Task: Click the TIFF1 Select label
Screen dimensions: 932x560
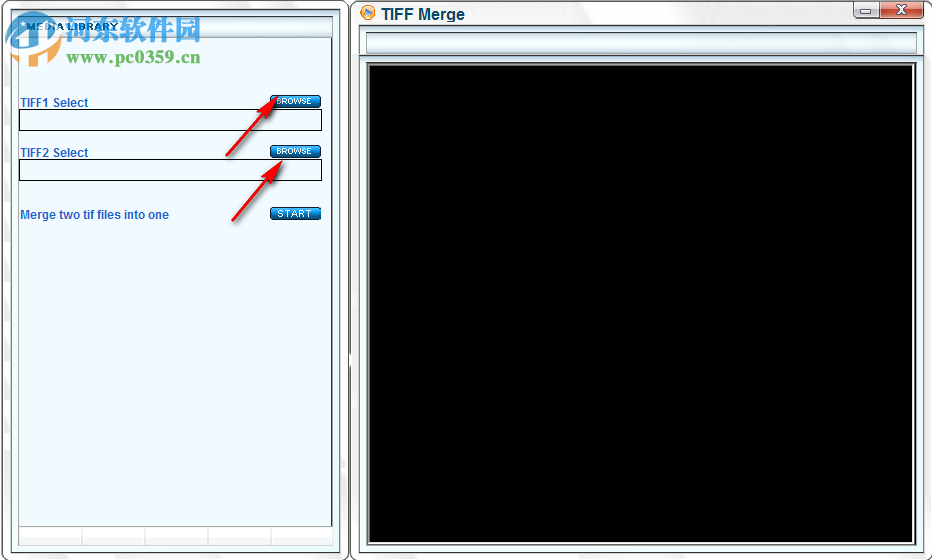Action: click(54, 102)
